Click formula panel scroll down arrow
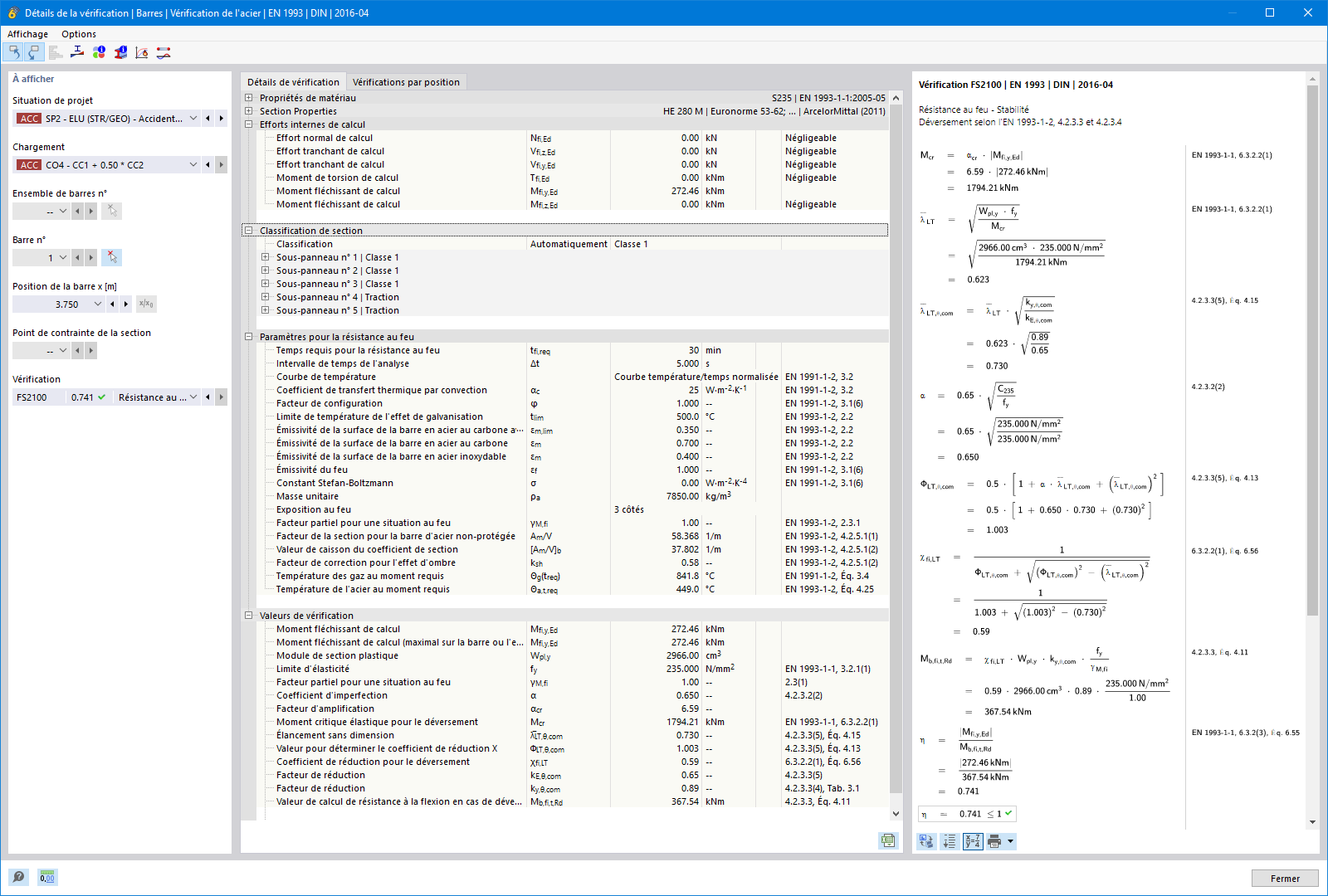 click(1312, 822)
